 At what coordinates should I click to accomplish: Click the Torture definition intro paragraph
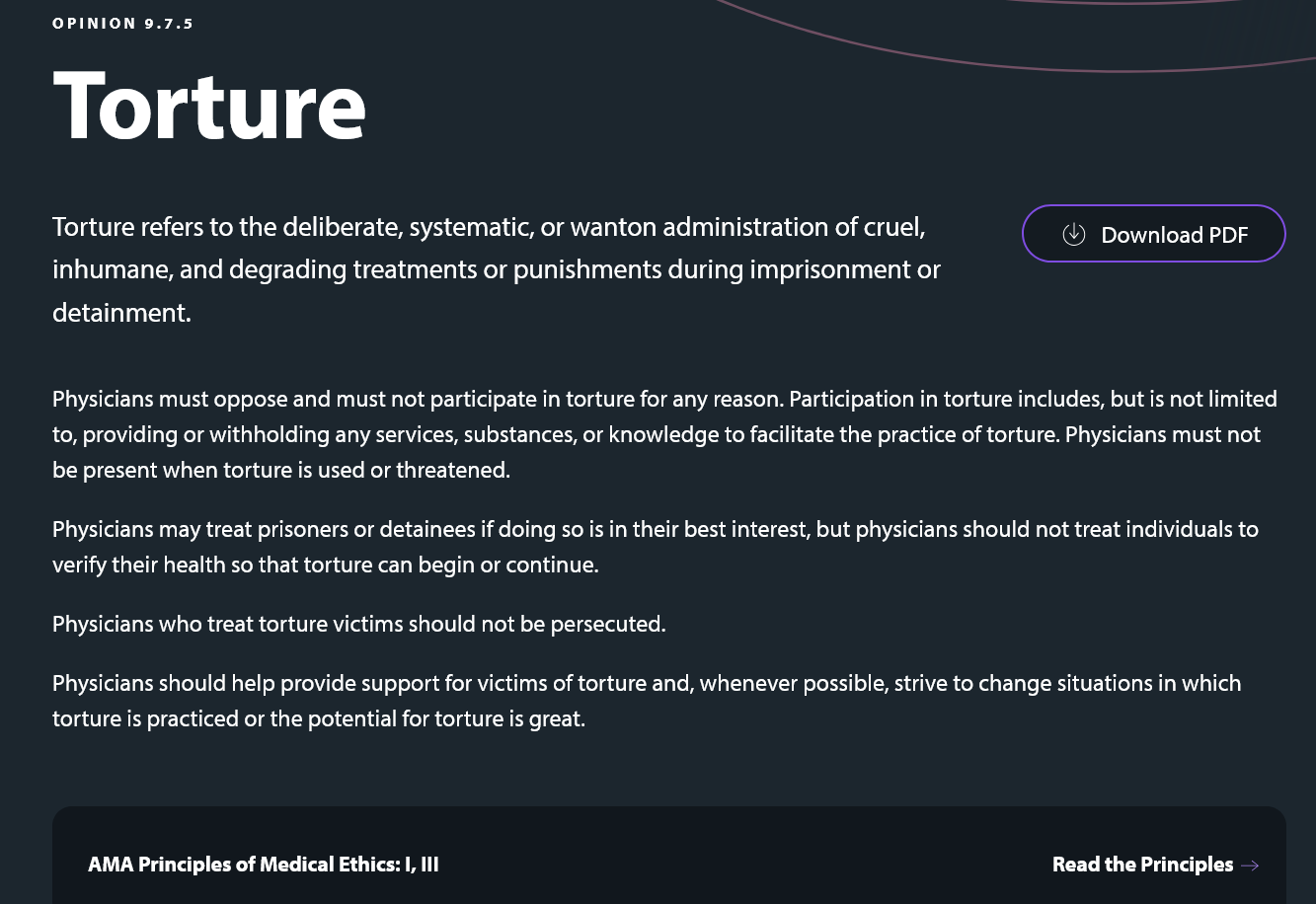(x=497, y=269)
